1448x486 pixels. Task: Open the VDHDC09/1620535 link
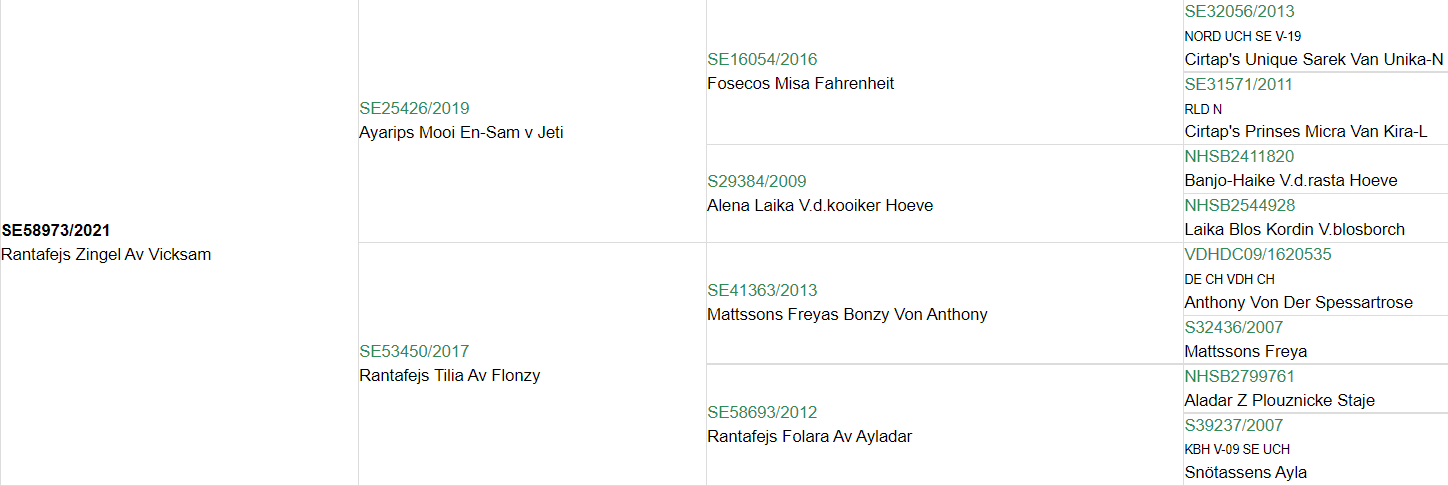click(1258, 254)
